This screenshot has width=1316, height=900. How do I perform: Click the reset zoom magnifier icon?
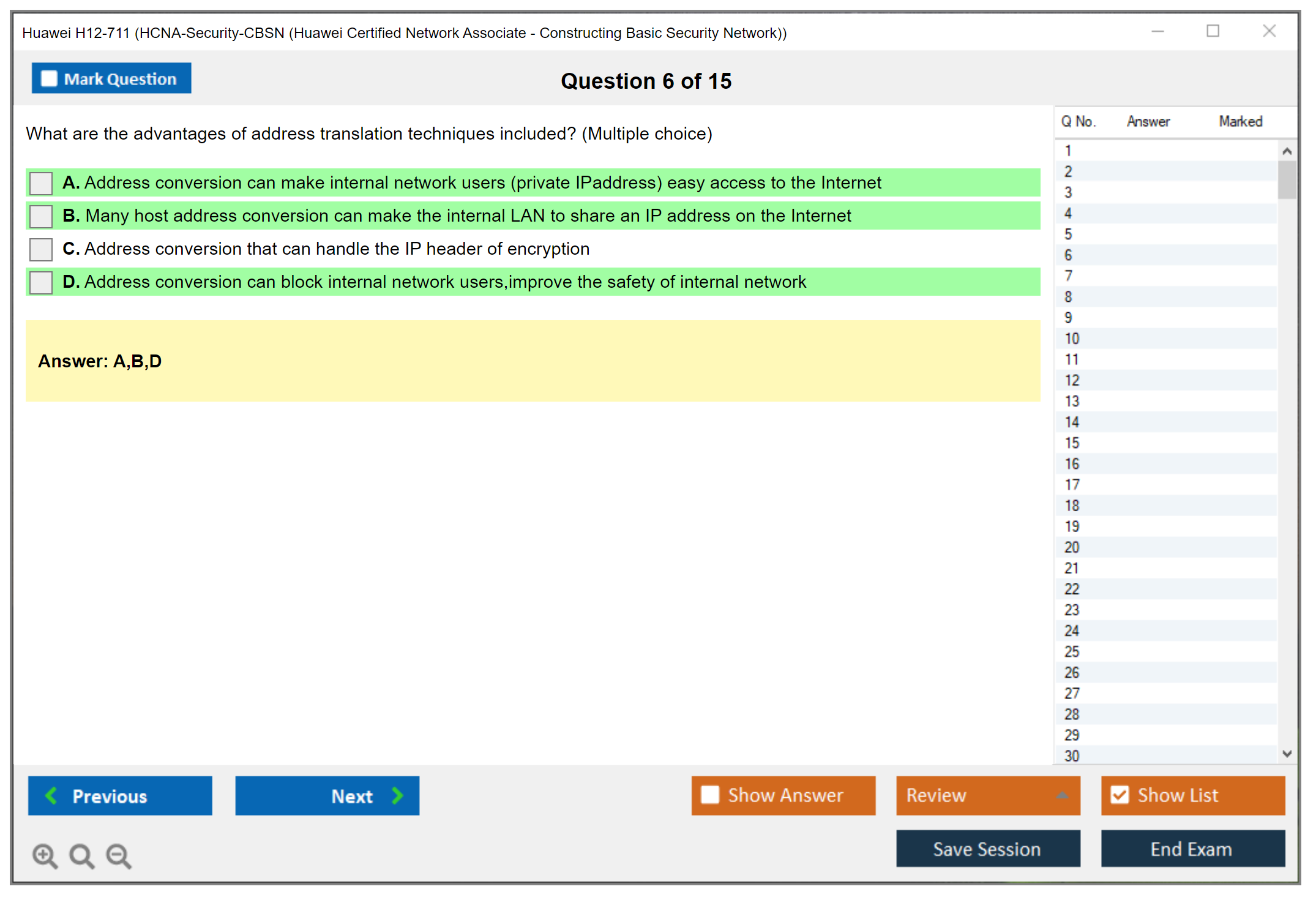[x=81, y=855]
